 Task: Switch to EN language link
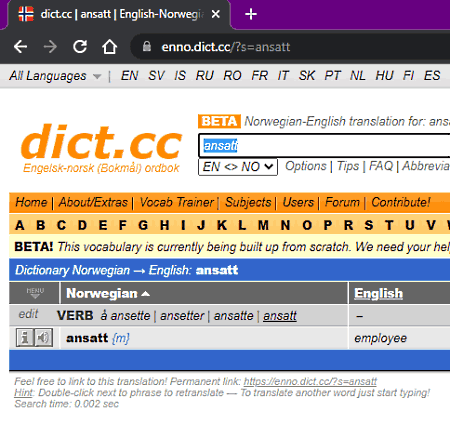[129, 76]
